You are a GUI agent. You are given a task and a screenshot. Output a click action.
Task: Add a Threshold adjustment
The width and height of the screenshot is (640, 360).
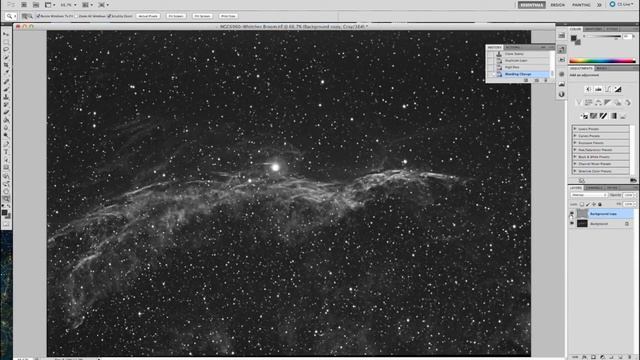603,116
